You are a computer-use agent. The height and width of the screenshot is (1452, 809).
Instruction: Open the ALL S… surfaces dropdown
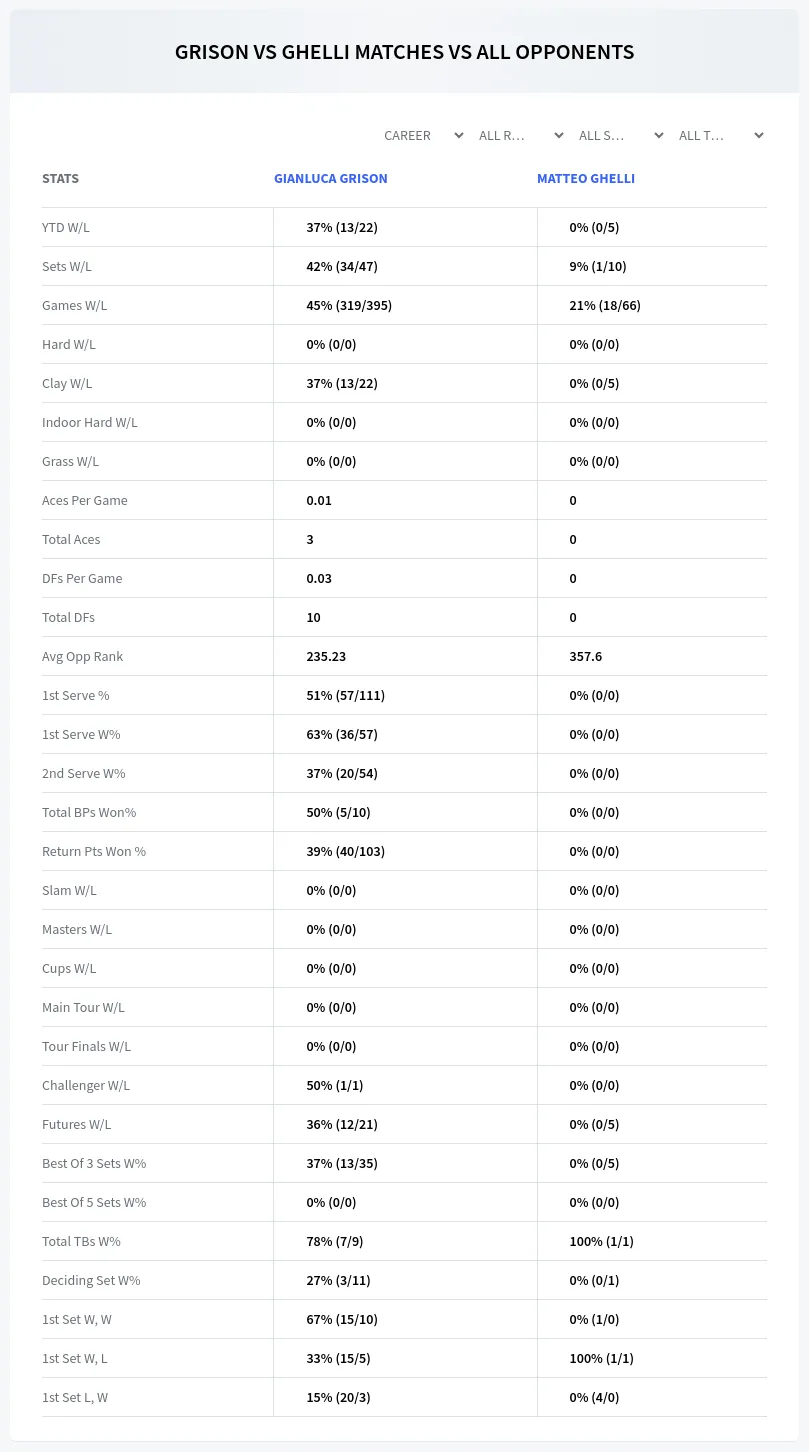click(619, 135)
